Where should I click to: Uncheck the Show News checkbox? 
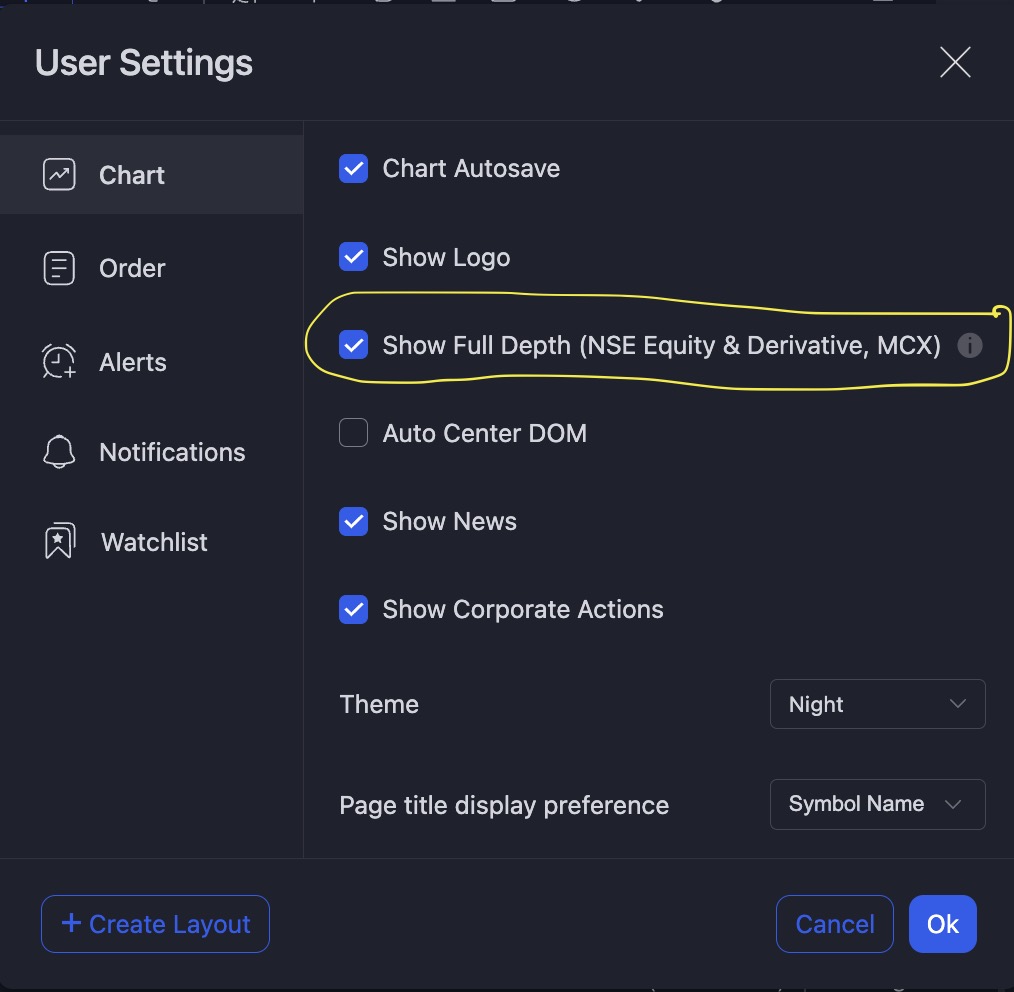pos(354,521)
